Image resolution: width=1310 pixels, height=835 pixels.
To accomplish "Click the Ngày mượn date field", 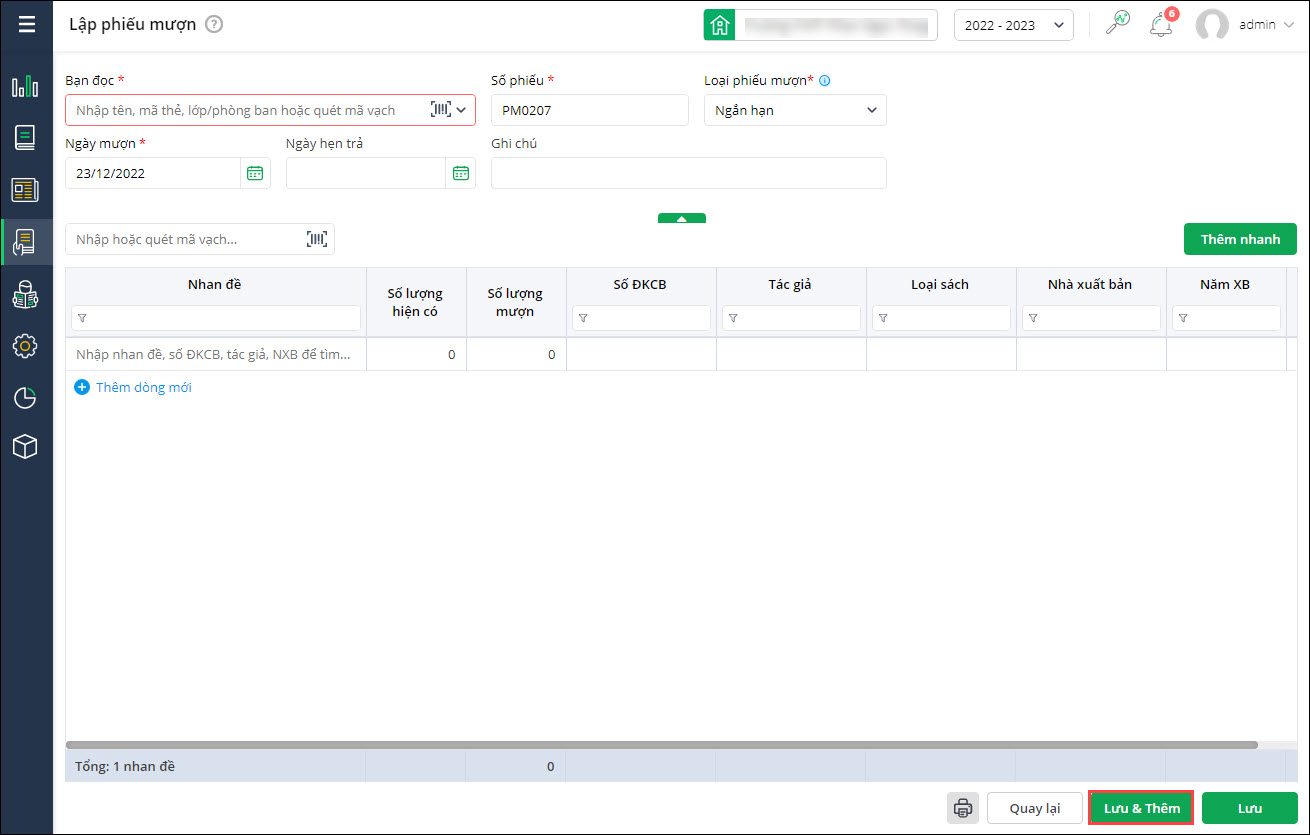I will click(x=153, y=173).
